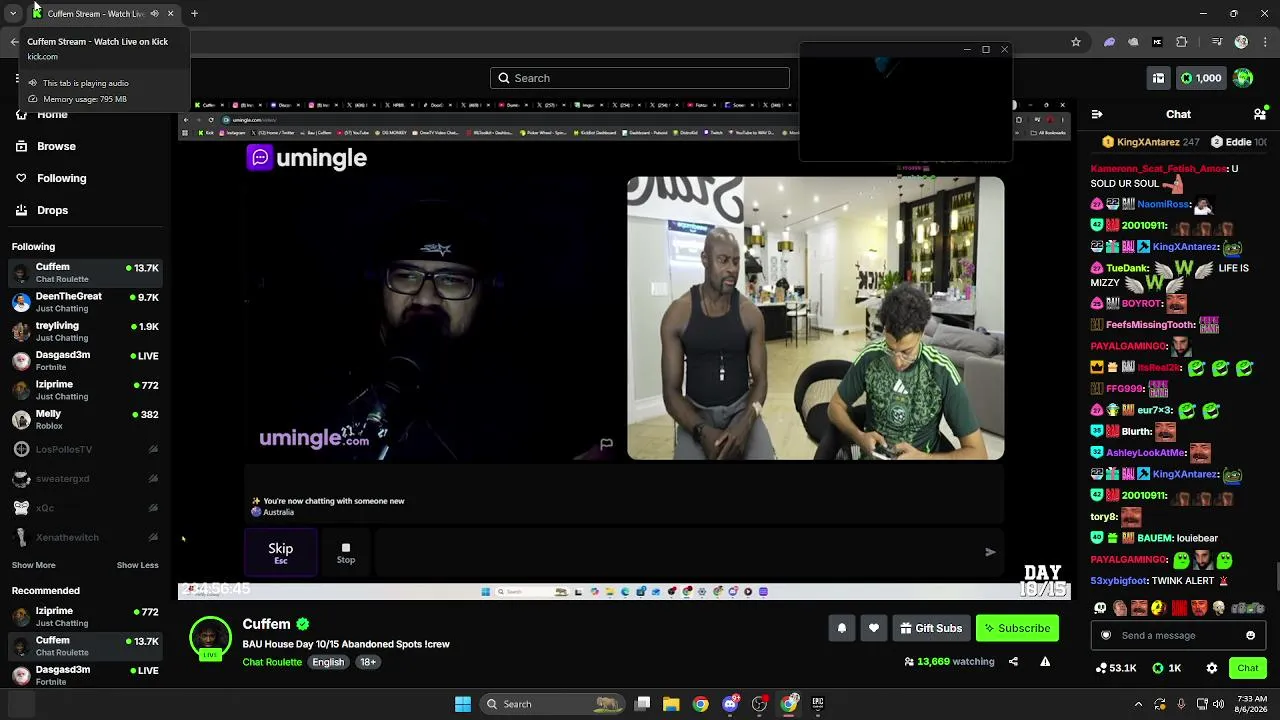The image size is (1280, 720).
Task: Mute the Cuffem Stream tab audio icon
Action: (x=154, y=14)
